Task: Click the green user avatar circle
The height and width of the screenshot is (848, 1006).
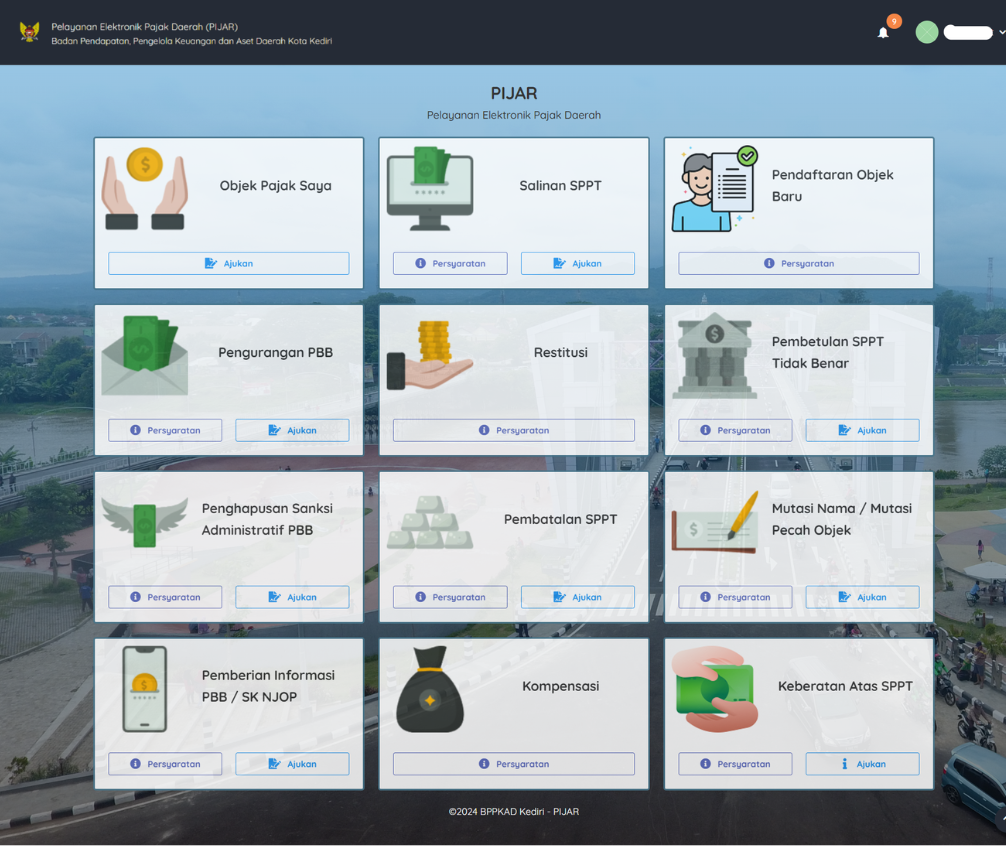Action: 927,32
